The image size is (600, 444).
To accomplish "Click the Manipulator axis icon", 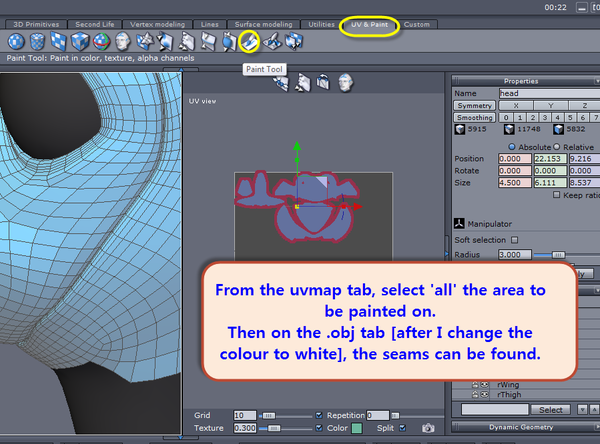I will click(x=459, y=223).
